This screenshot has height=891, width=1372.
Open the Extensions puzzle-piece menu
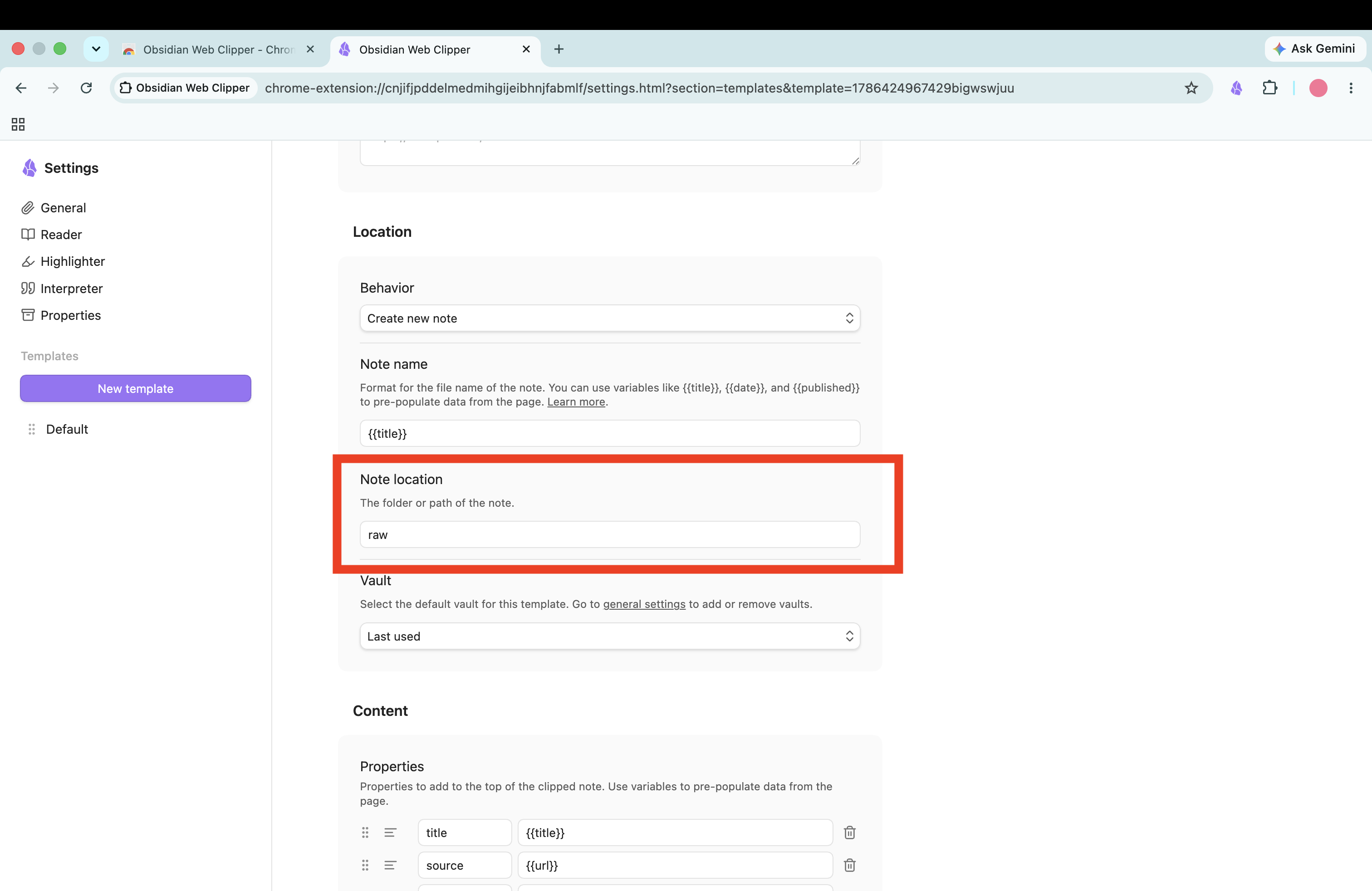coord(1269,88)
